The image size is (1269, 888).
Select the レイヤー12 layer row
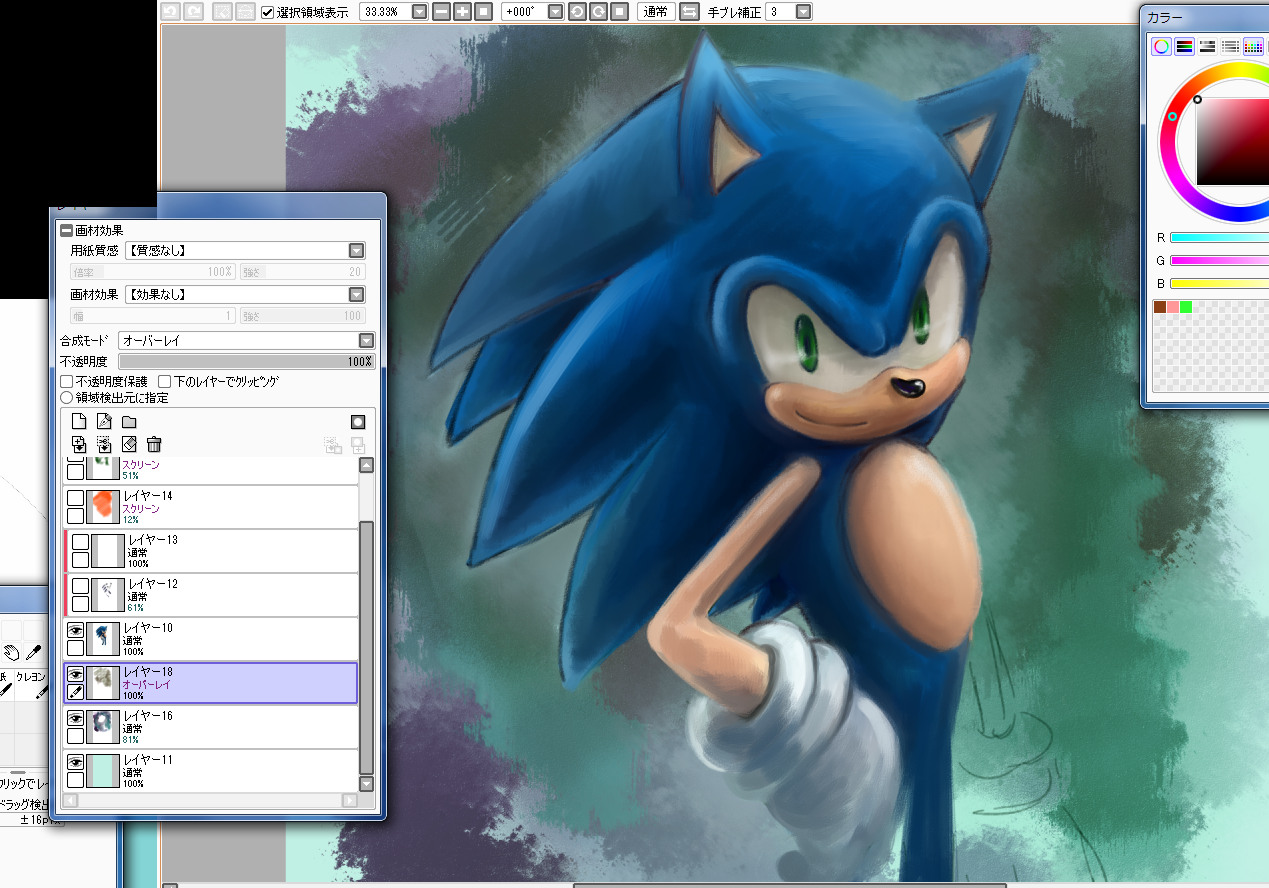(x=211, y=595)
